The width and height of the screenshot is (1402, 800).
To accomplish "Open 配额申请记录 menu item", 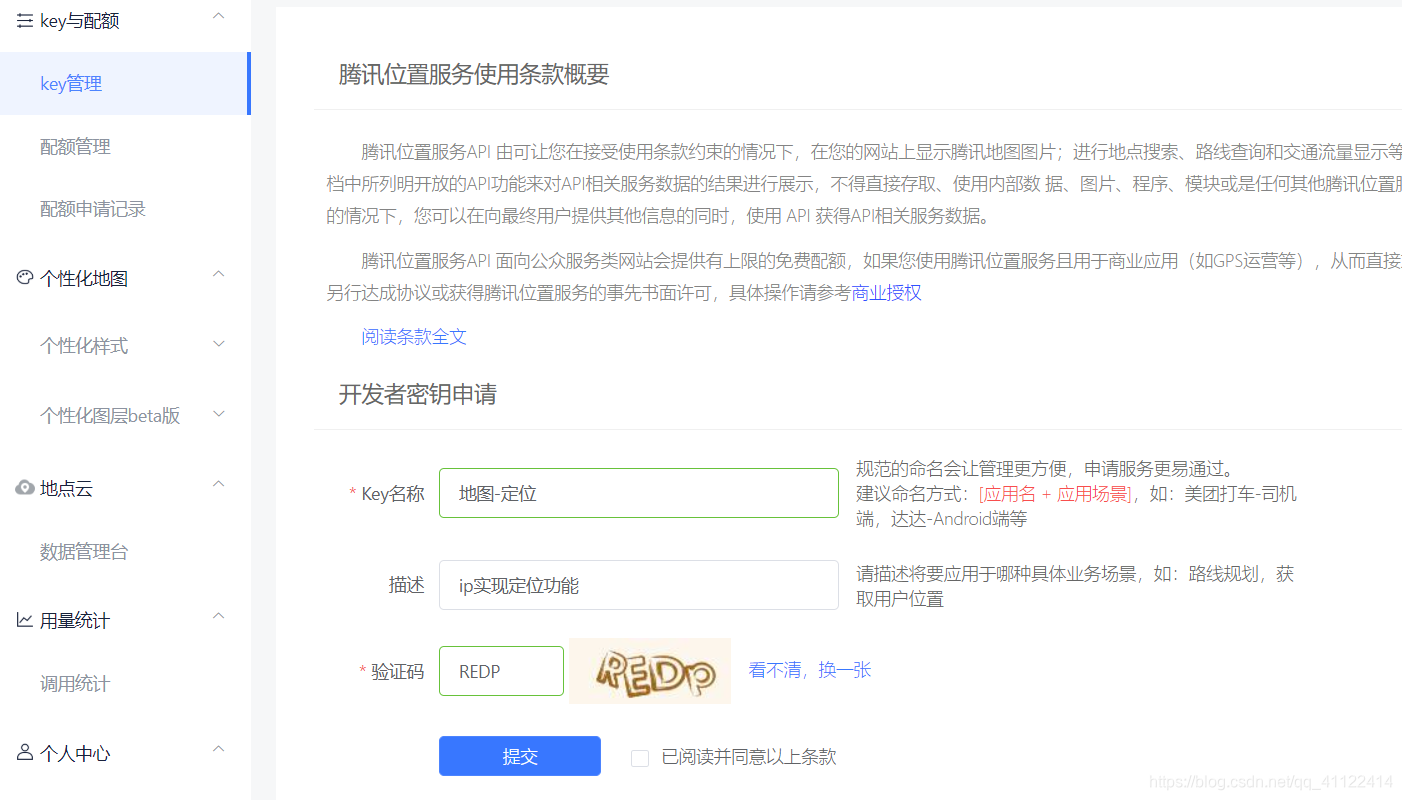I will tap(93, 209).
